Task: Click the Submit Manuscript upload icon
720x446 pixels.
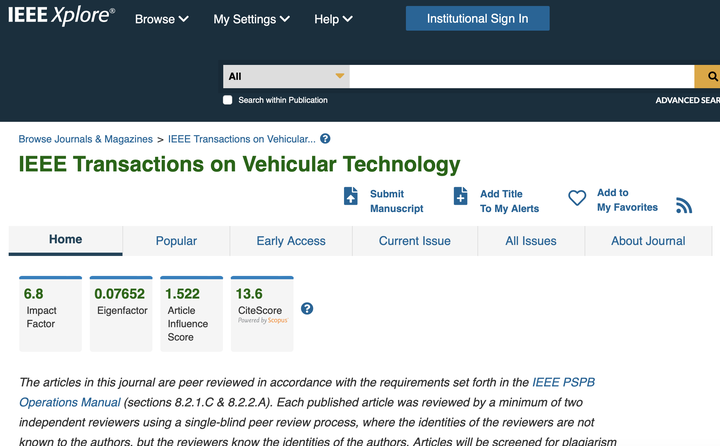Action: click(351, 196)
